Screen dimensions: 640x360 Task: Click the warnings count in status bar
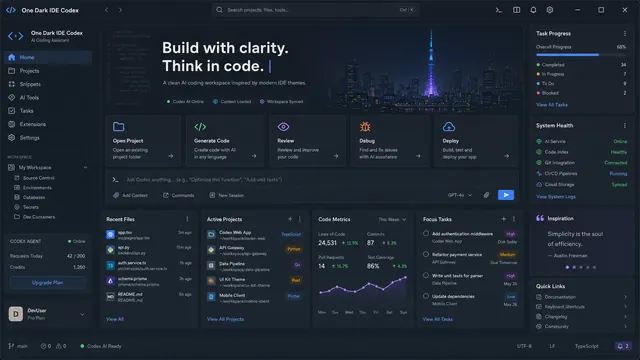point(61,346)
